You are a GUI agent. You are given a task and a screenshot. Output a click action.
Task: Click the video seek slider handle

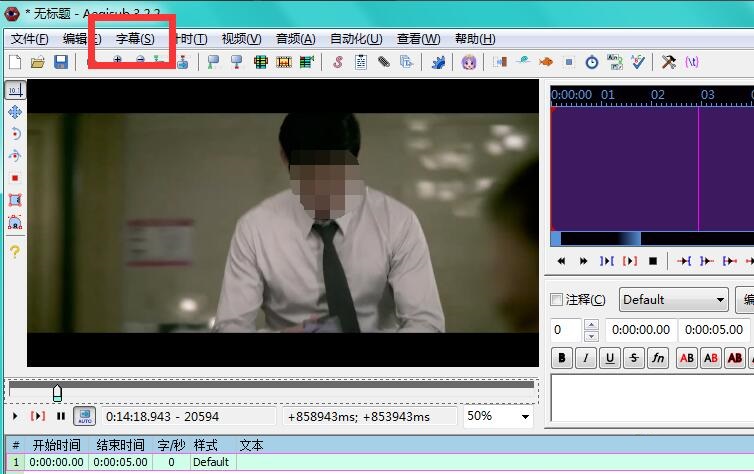click(57, 392)
